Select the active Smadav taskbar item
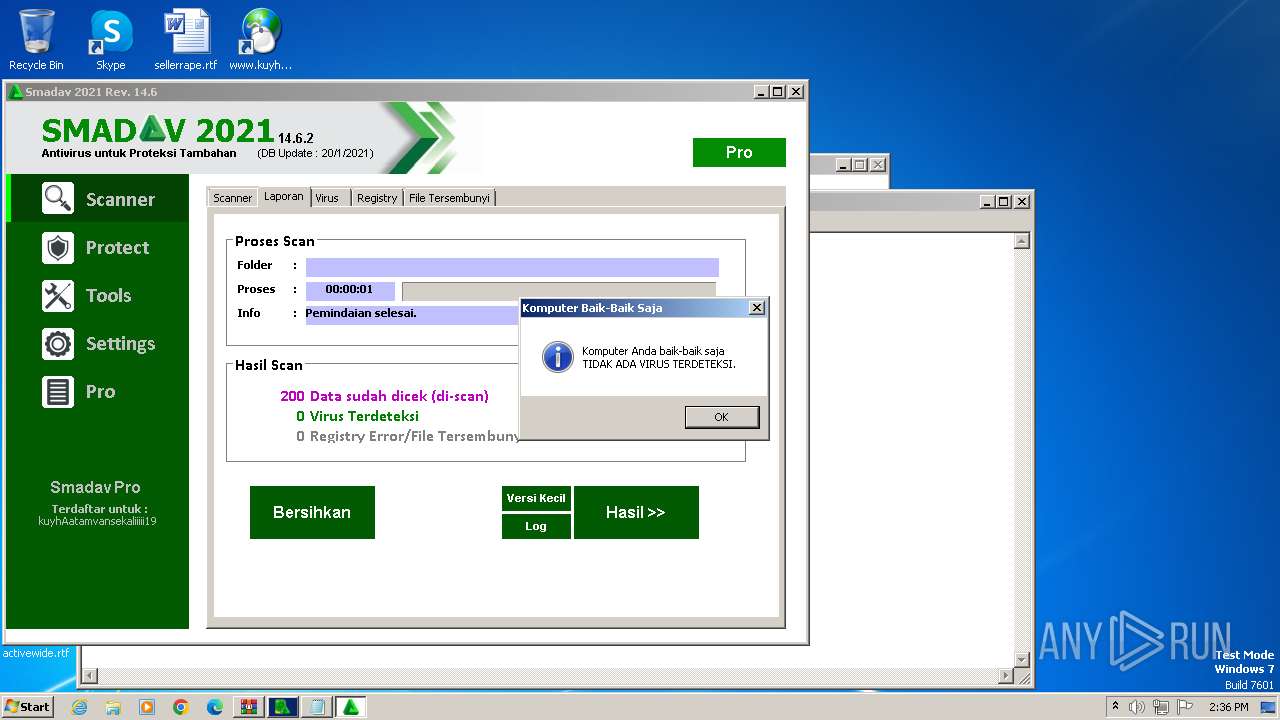This screenshot has width=1280, height=720. (x=351, y=707)
